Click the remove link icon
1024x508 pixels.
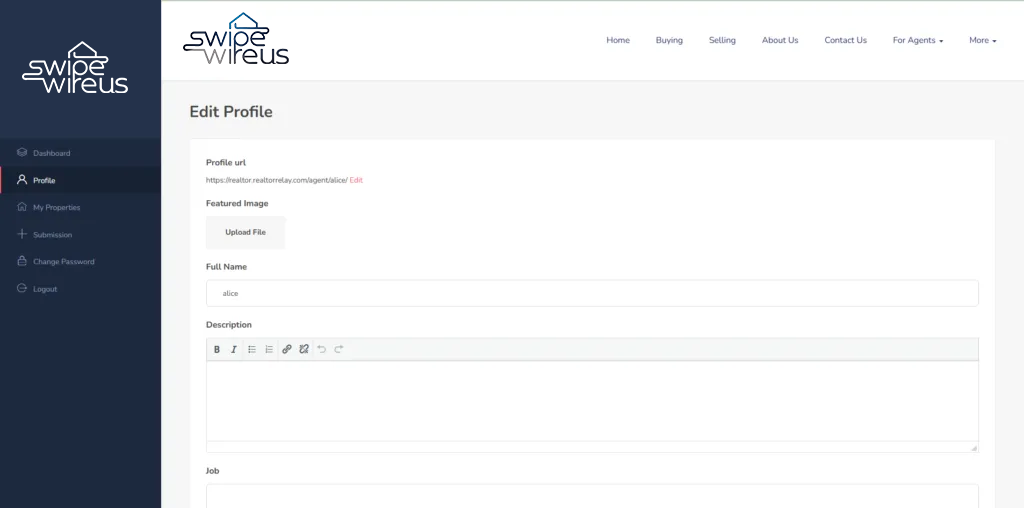(x=304, y=349)
